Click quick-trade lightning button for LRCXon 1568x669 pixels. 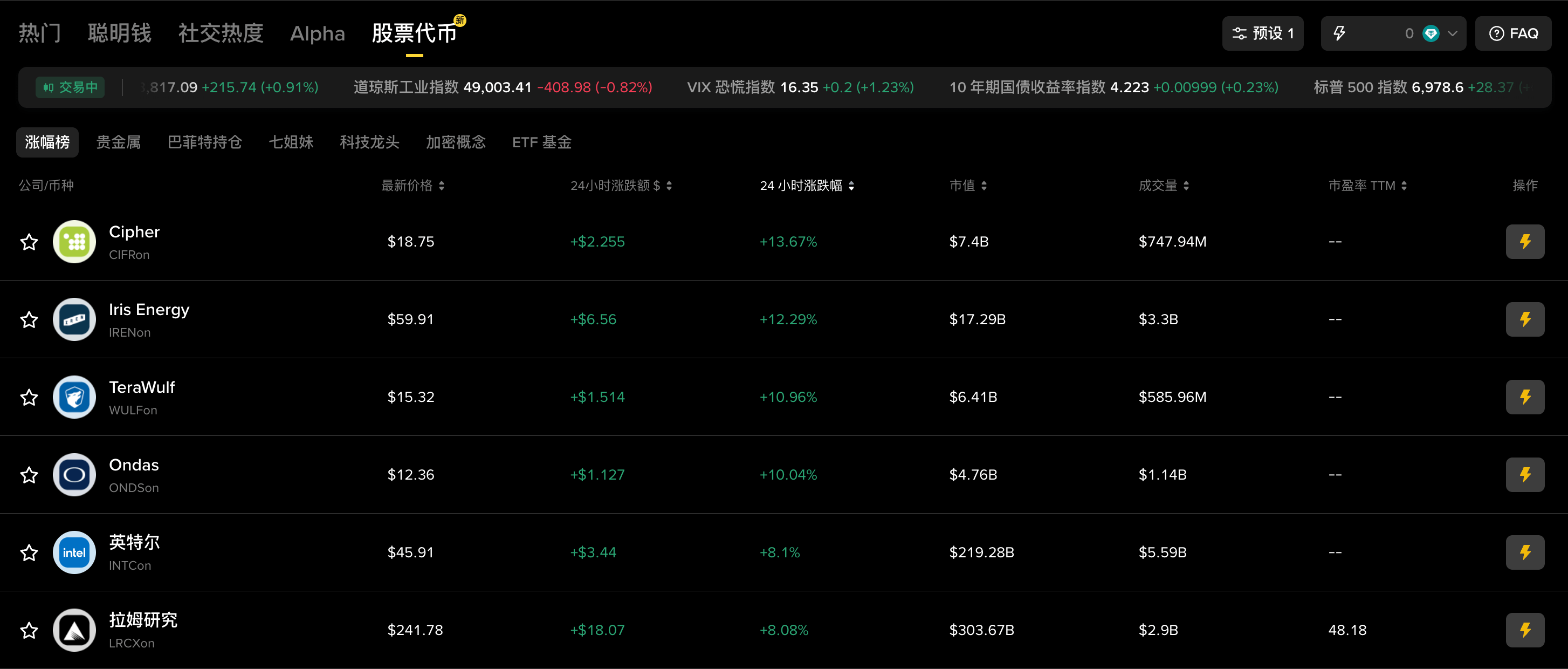pos(1524,630)
